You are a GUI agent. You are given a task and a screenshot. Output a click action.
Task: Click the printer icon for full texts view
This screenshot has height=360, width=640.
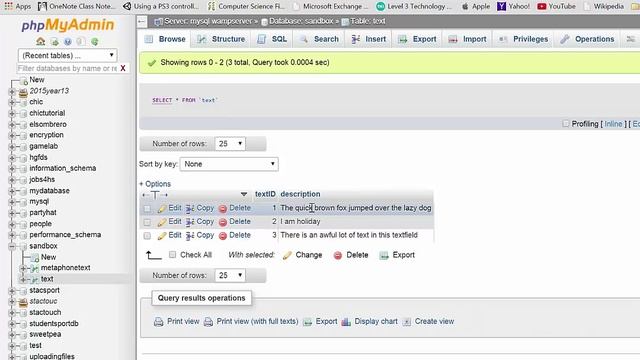(208, 322)
